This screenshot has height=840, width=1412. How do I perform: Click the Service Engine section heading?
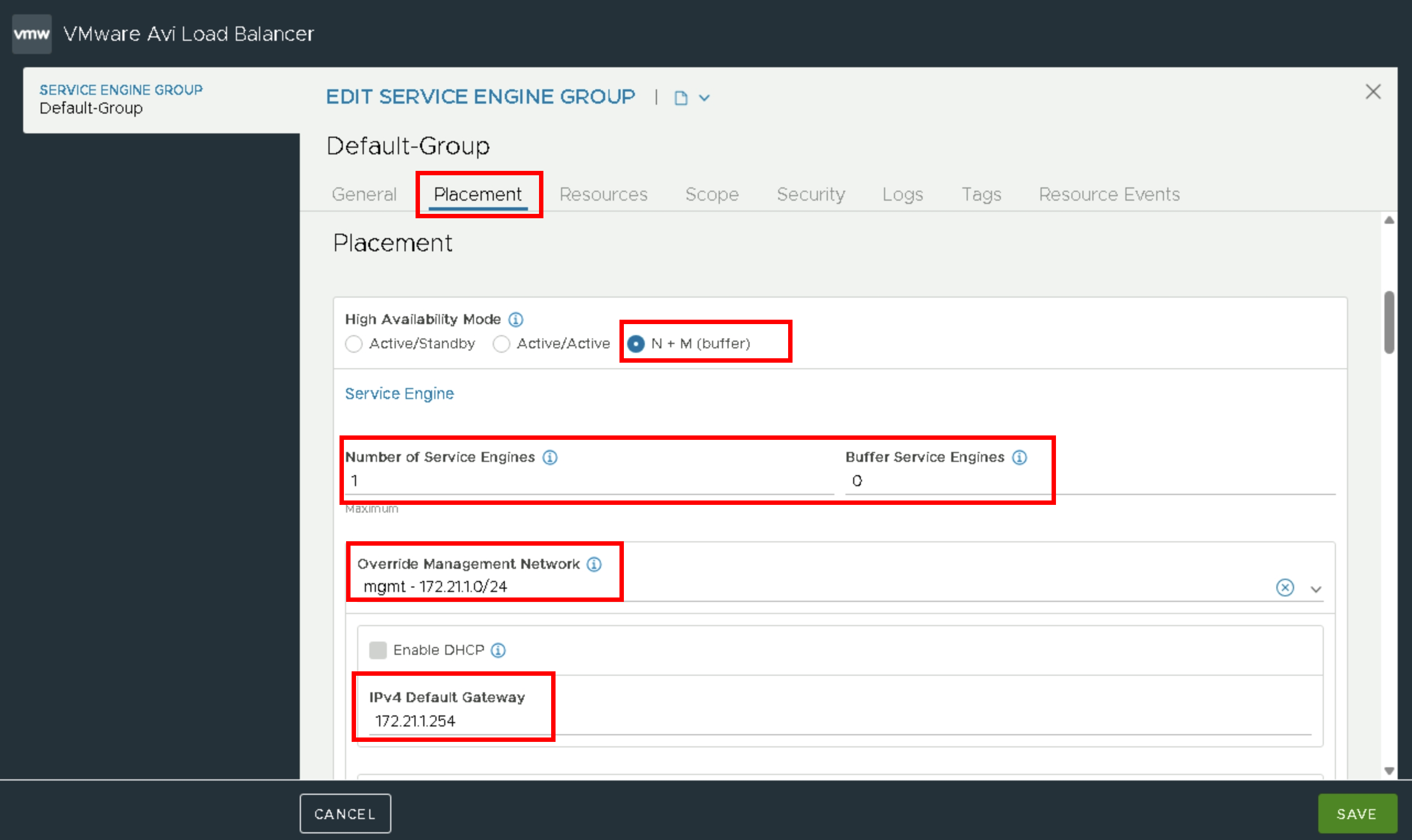pos(400,394)
